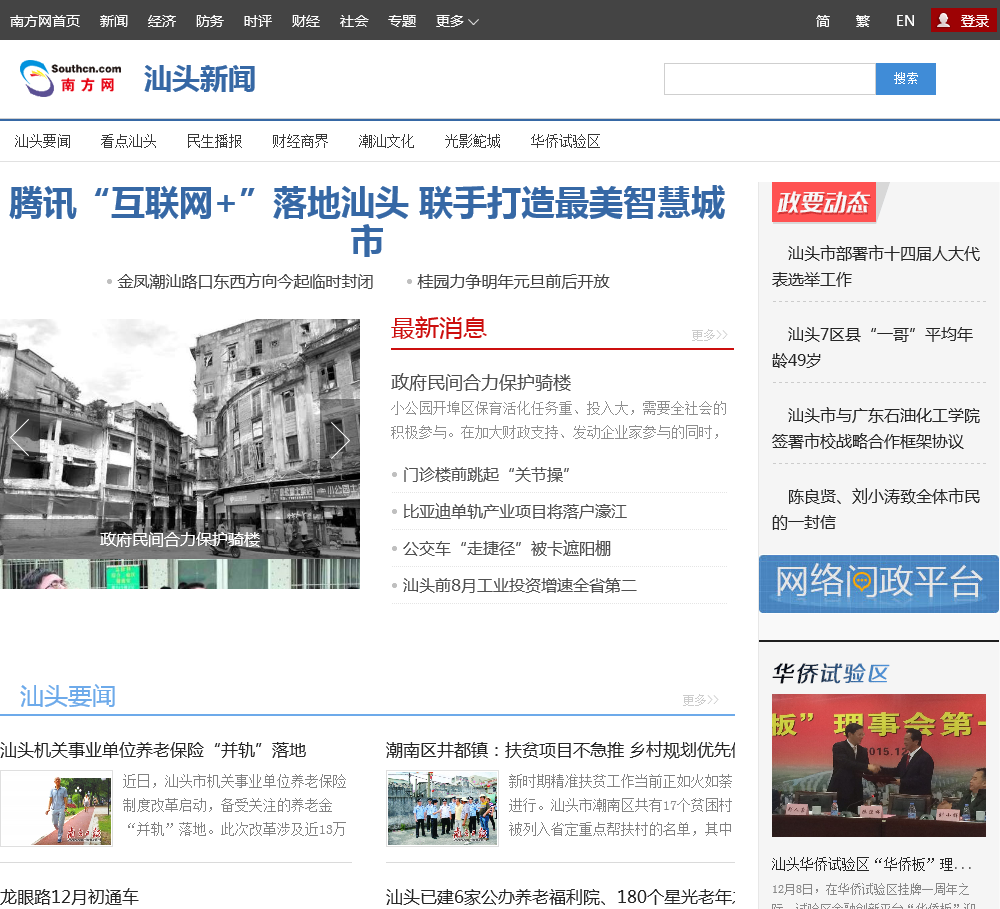Open 防务 section in top bar
1000x909 pixels.
(210, 21)
